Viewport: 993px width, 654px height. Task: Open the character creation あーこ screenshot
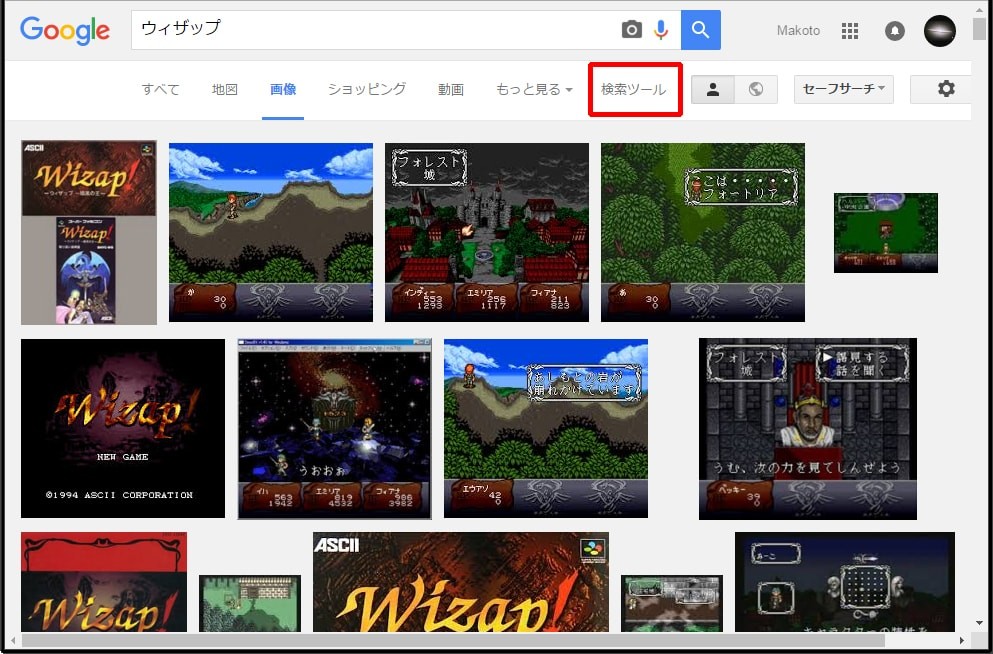pyautogui.click(x=844, y=582)
